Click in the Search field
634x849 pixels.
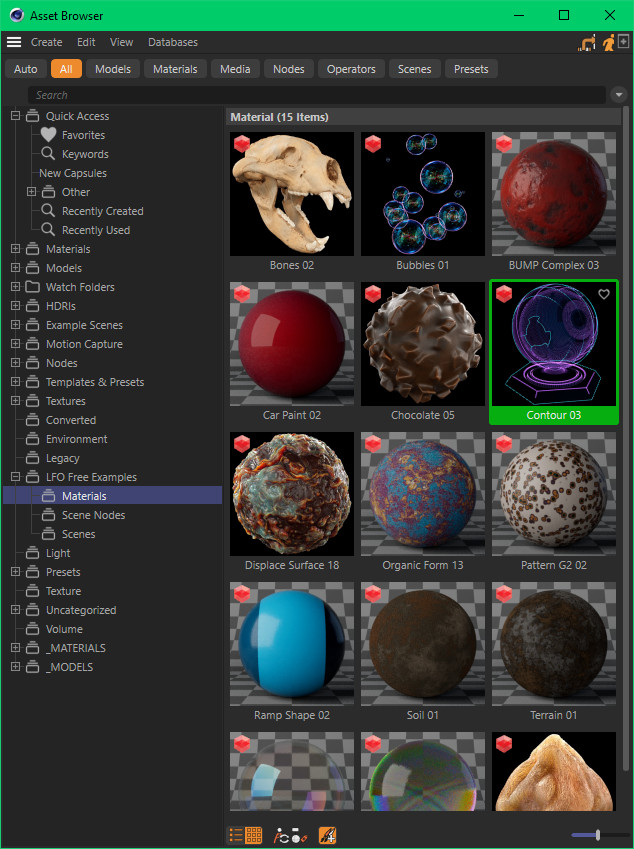point(317,95)
